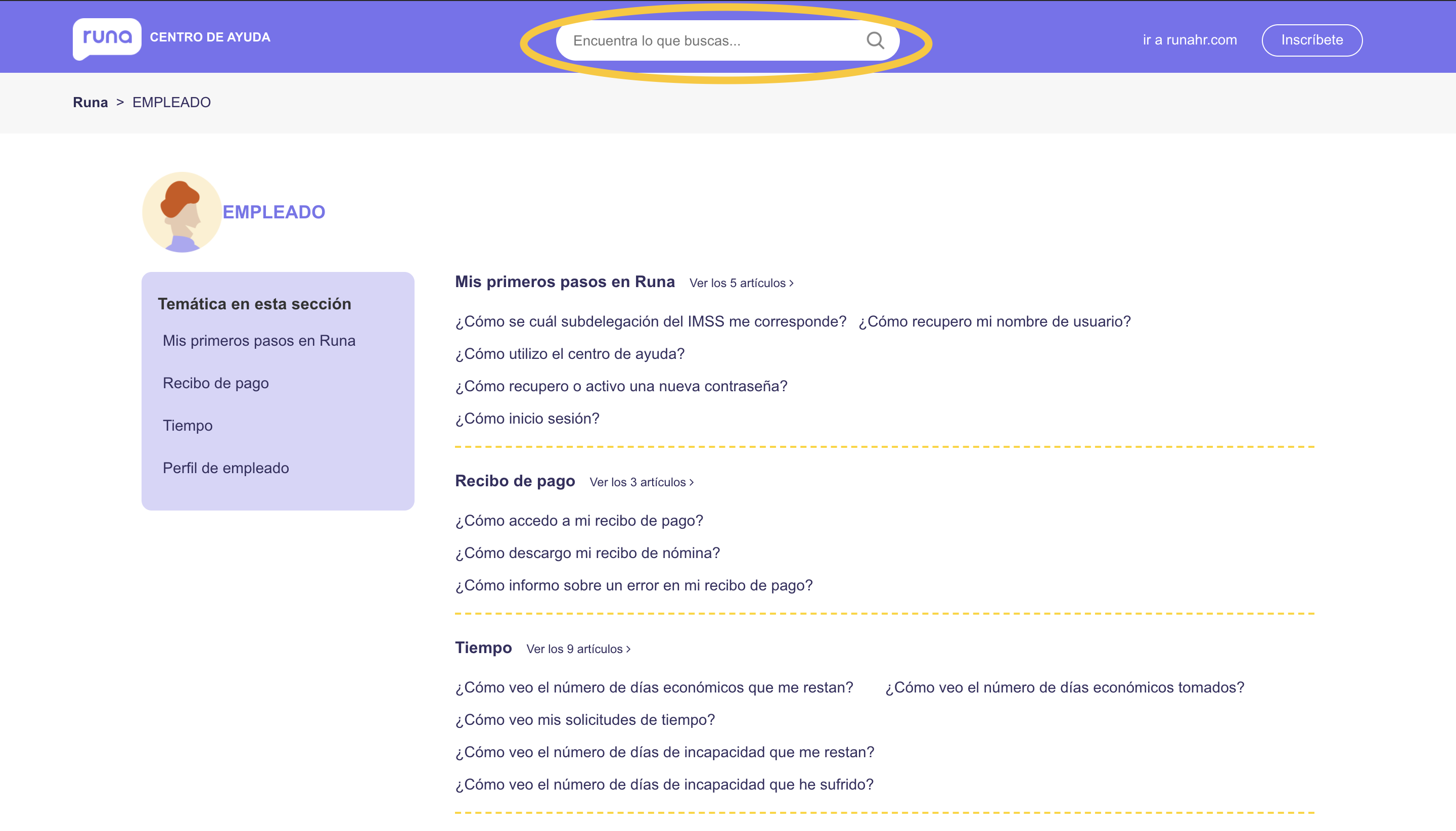Open '¿Cómo veo el número de días económicos tomados?'
Image resolution: width=1456 pixels, height=831 pixels.
(1065, 687)
